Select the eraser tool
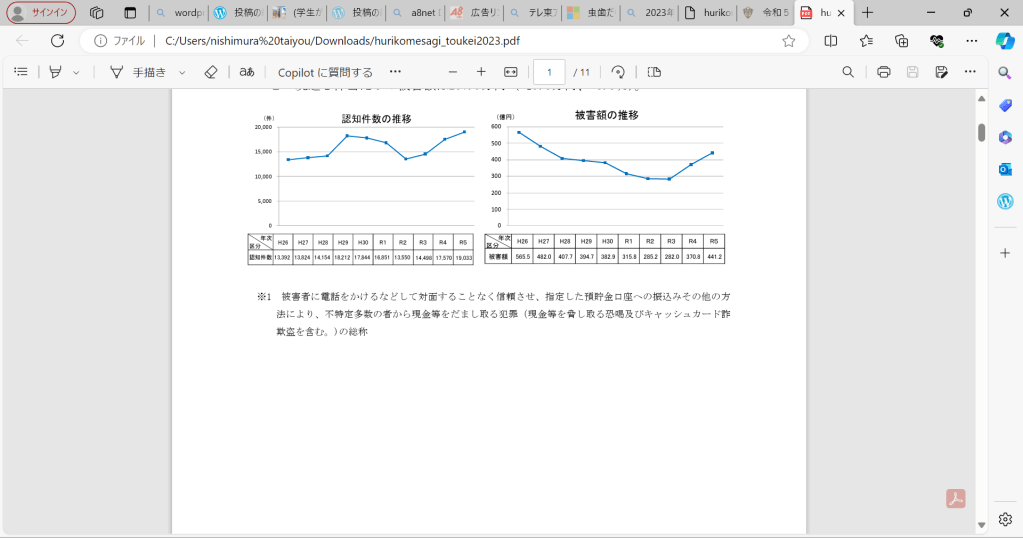The image size is (1023, 538). pos(210,72)
